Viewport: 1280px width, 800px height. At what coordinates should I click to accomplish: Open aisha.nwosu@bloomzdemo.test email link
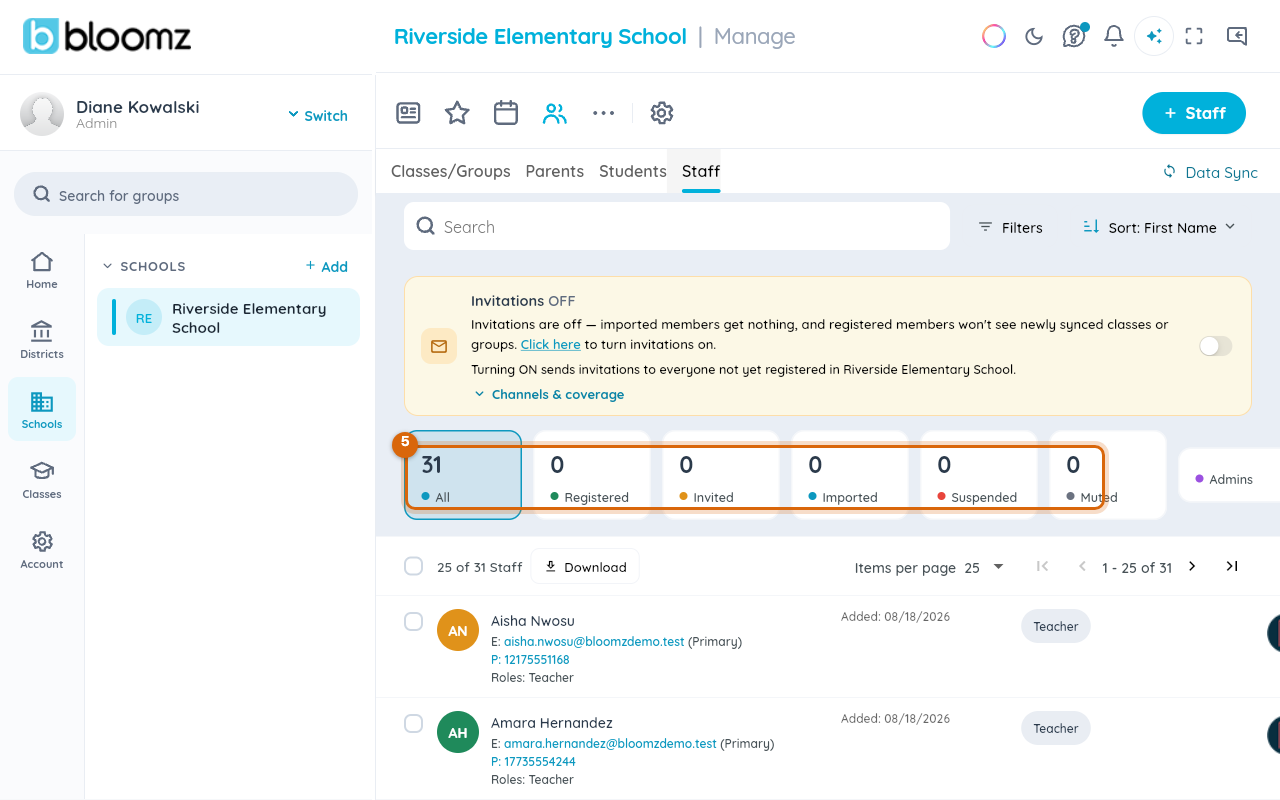point(594,641)
